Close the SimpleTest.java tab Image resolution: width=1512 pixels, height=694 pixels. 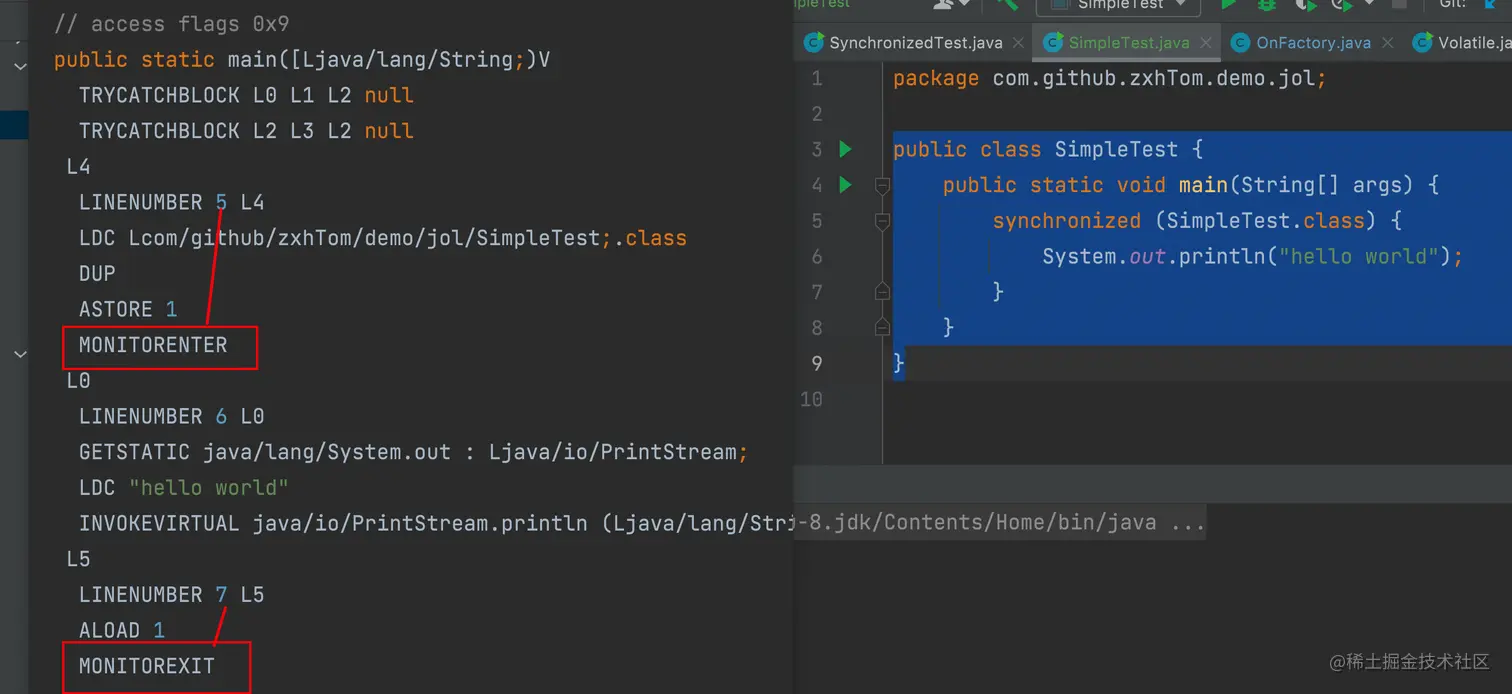coord(1206,43)
